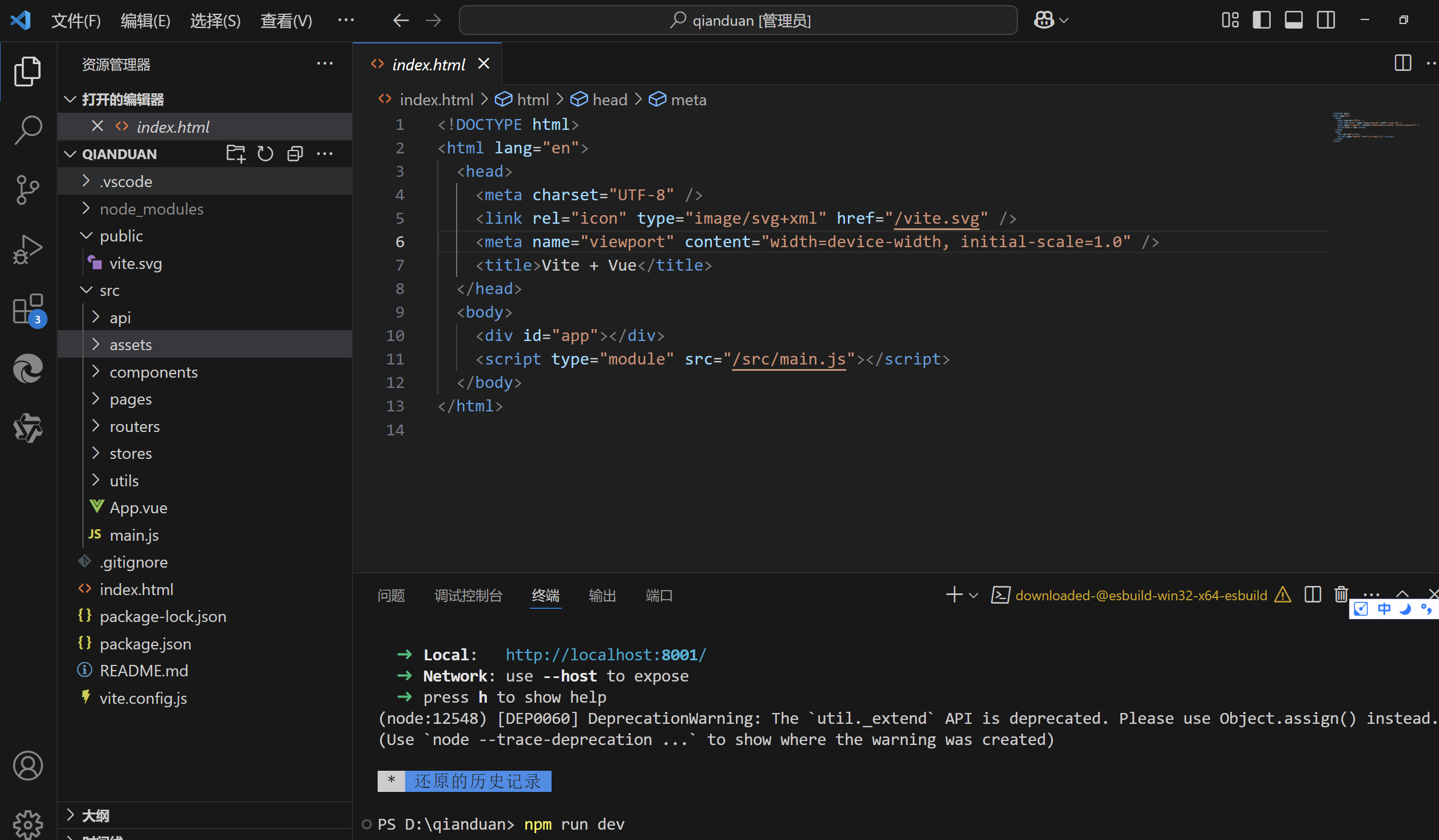The width and height of the screenshot is (1439, 840).
Task: Close the index.html editor tab
Action: click(x=484, y=64)
